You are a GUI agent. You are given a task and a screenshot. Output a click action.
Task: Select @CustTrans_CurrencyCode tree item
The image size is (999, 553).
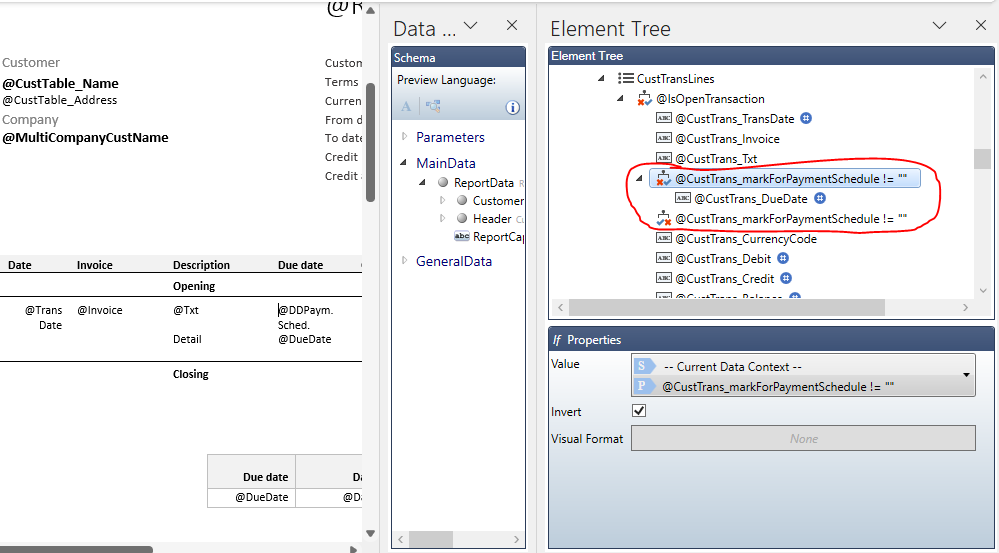pyautogui.click(x=745, y=239)
